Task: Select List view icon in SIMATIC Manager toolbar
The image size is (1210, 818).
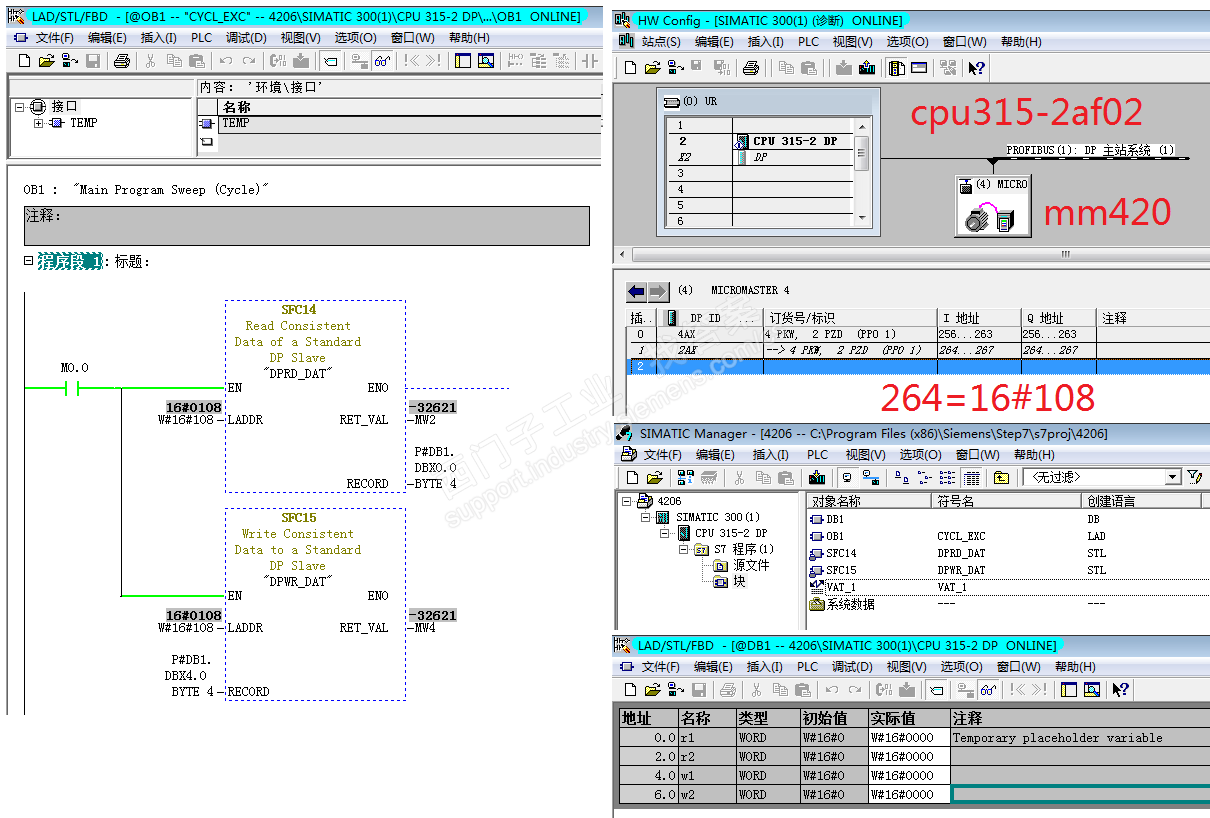Action: [x=948, y=478]
